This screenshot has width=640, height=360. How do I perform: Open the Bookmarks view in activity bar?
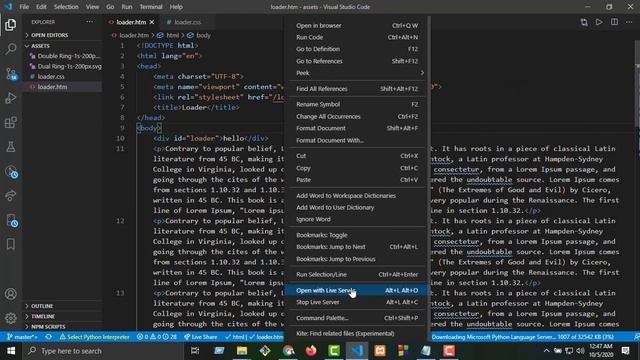(x=11, y=244)
